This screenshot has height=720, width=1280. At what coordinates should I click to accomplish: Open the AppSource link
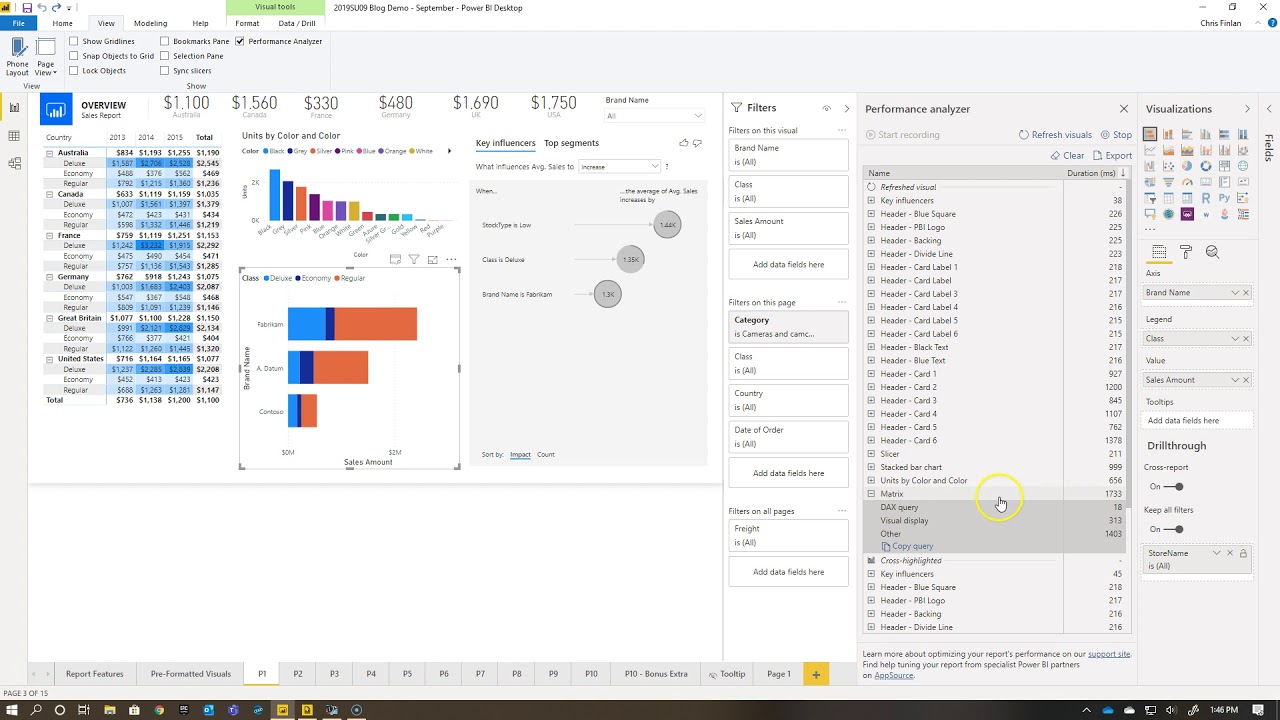click(x=894, y=676)
